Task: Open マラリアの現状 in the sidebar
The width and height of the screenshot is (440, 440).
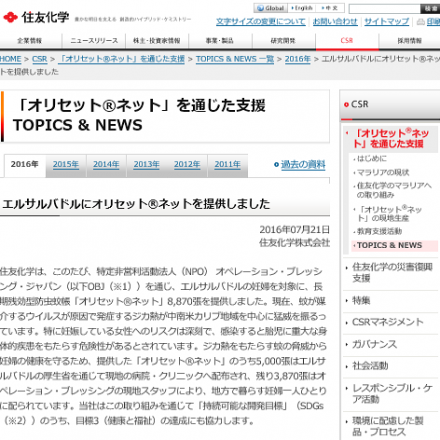Action: pyautogui.click(x=383, y=172)
